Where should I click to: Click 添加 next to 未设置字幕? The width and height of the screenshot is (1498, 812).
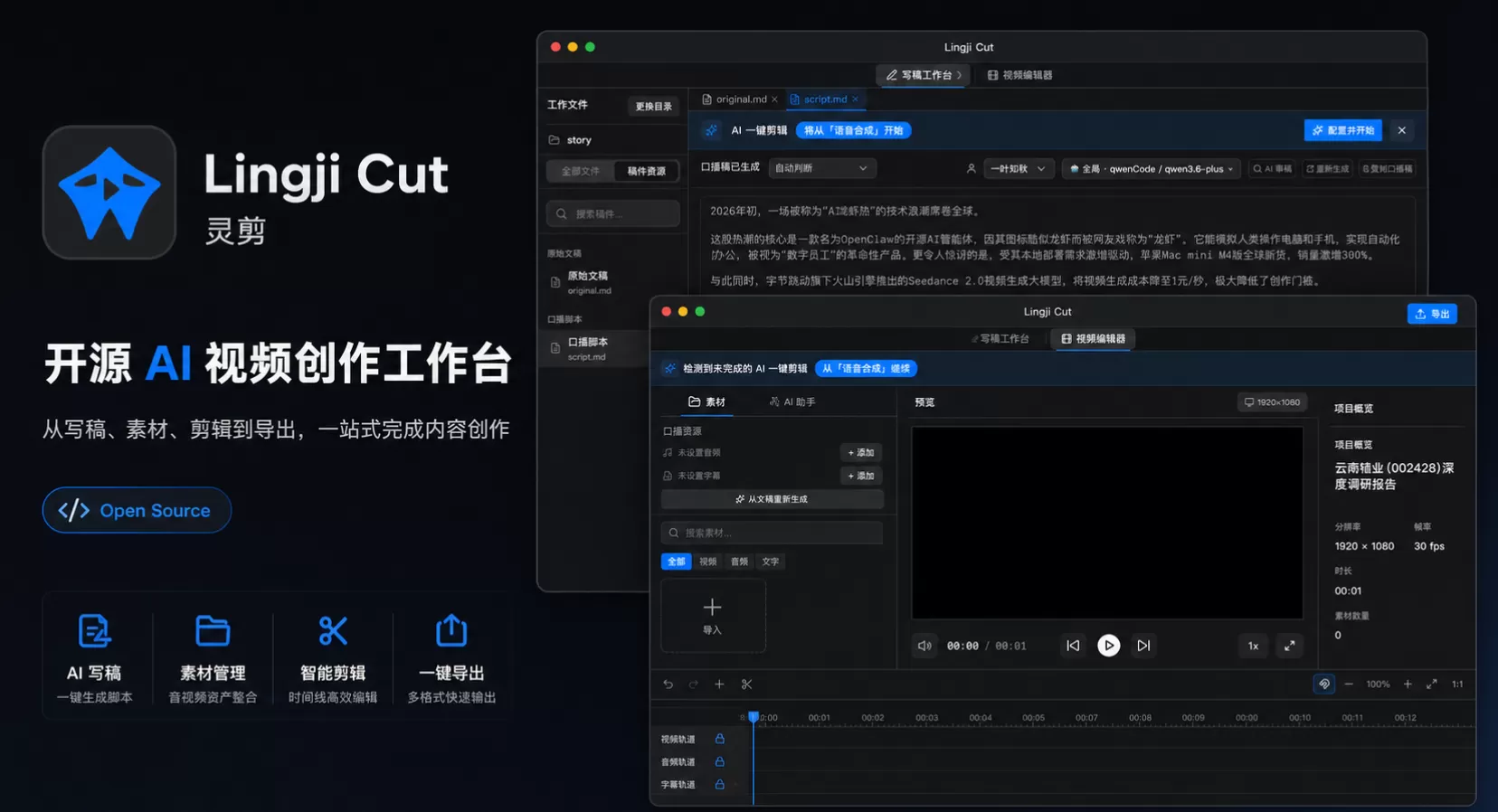point(861,476)
